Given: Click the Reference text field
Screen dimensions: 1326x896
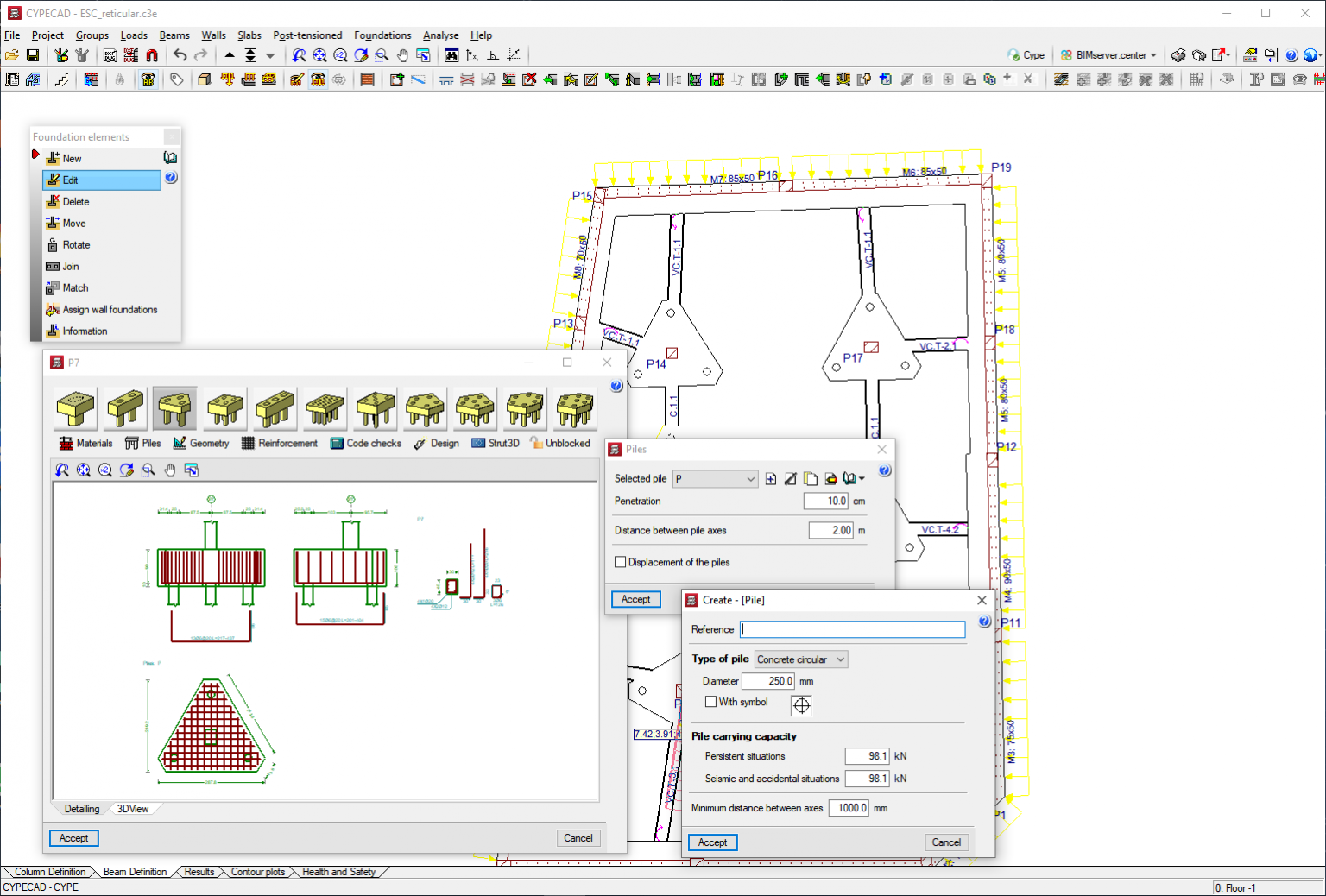Looking at the screenshot, I should [x=852, y=629].
